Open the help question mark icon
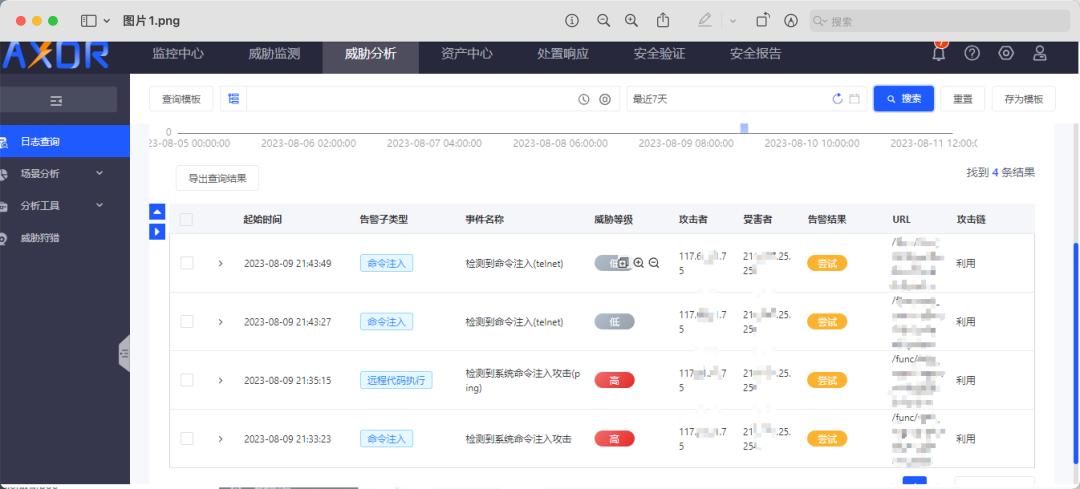The image size is (1080, 489). click(x=972, y=54)
